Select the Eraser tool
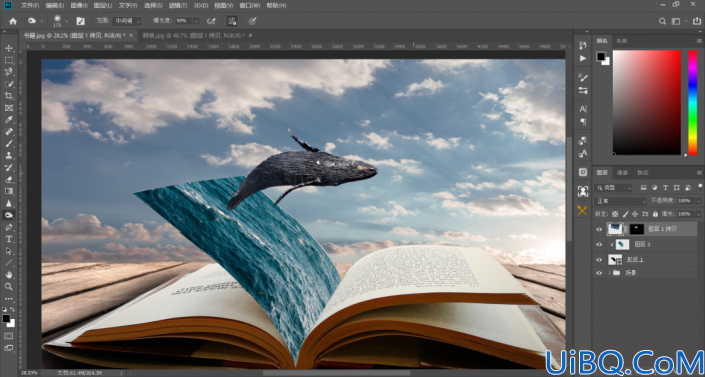Screen dimensions: 705x377 click(x=9, y=180)
